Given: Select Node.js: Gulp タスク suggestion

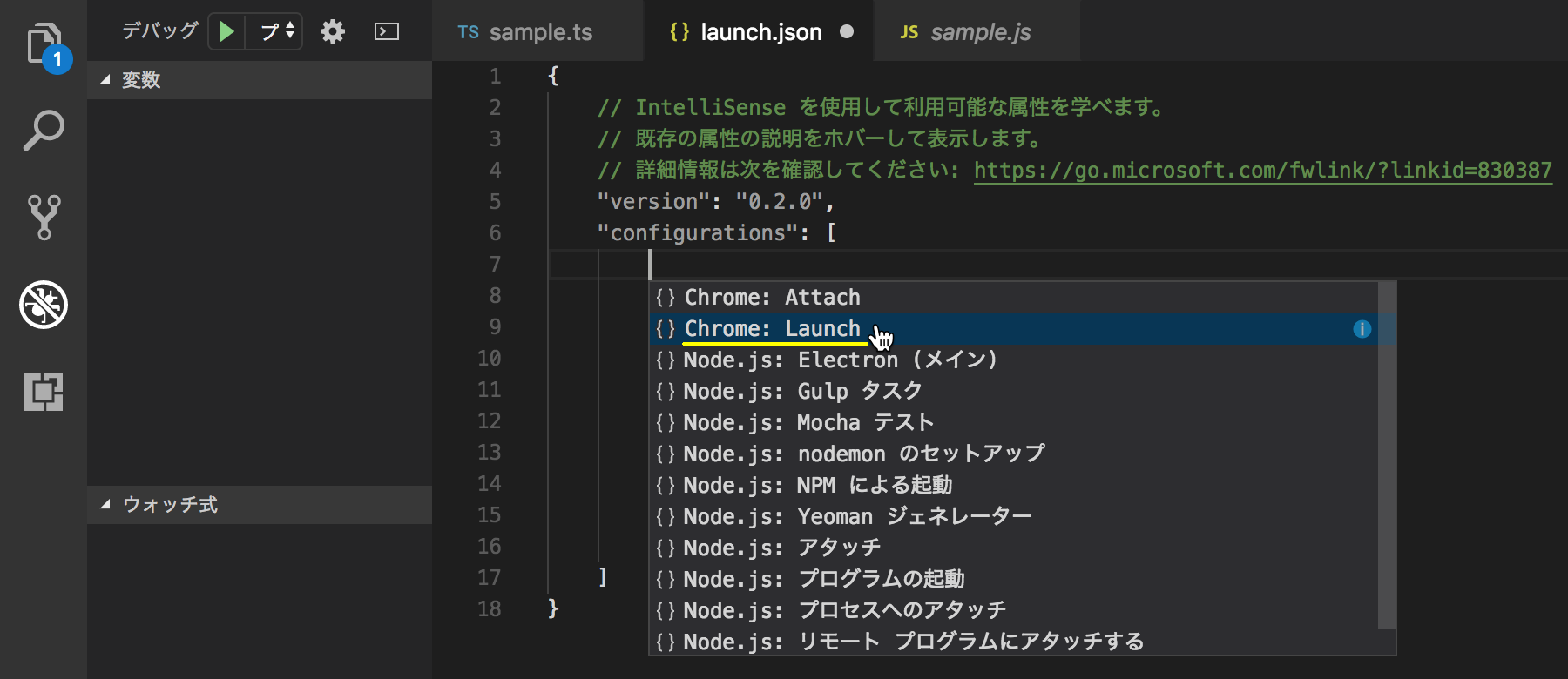Looking at the screenshot, I should [1014, 392].
